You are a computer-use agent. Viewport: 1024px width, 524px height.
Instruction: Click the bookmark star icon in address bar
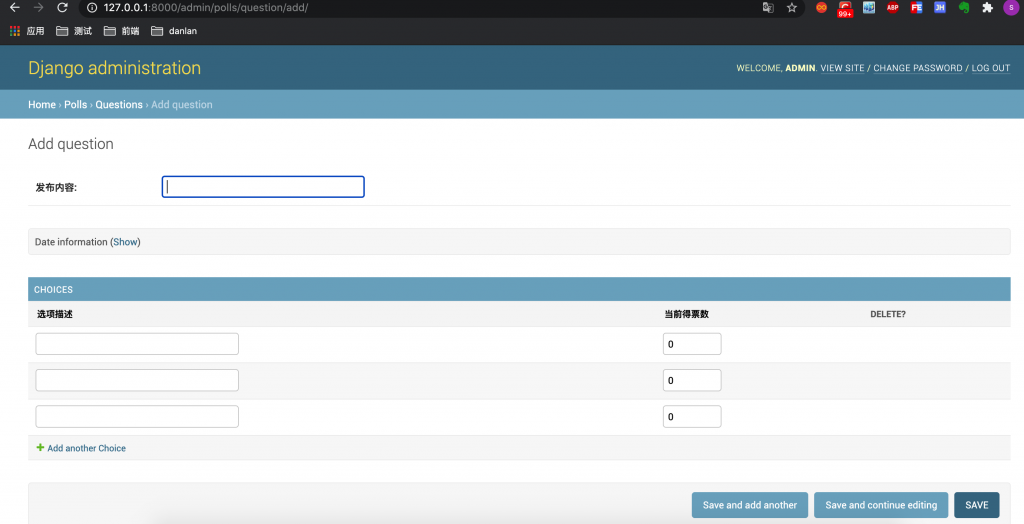[792, 7]
